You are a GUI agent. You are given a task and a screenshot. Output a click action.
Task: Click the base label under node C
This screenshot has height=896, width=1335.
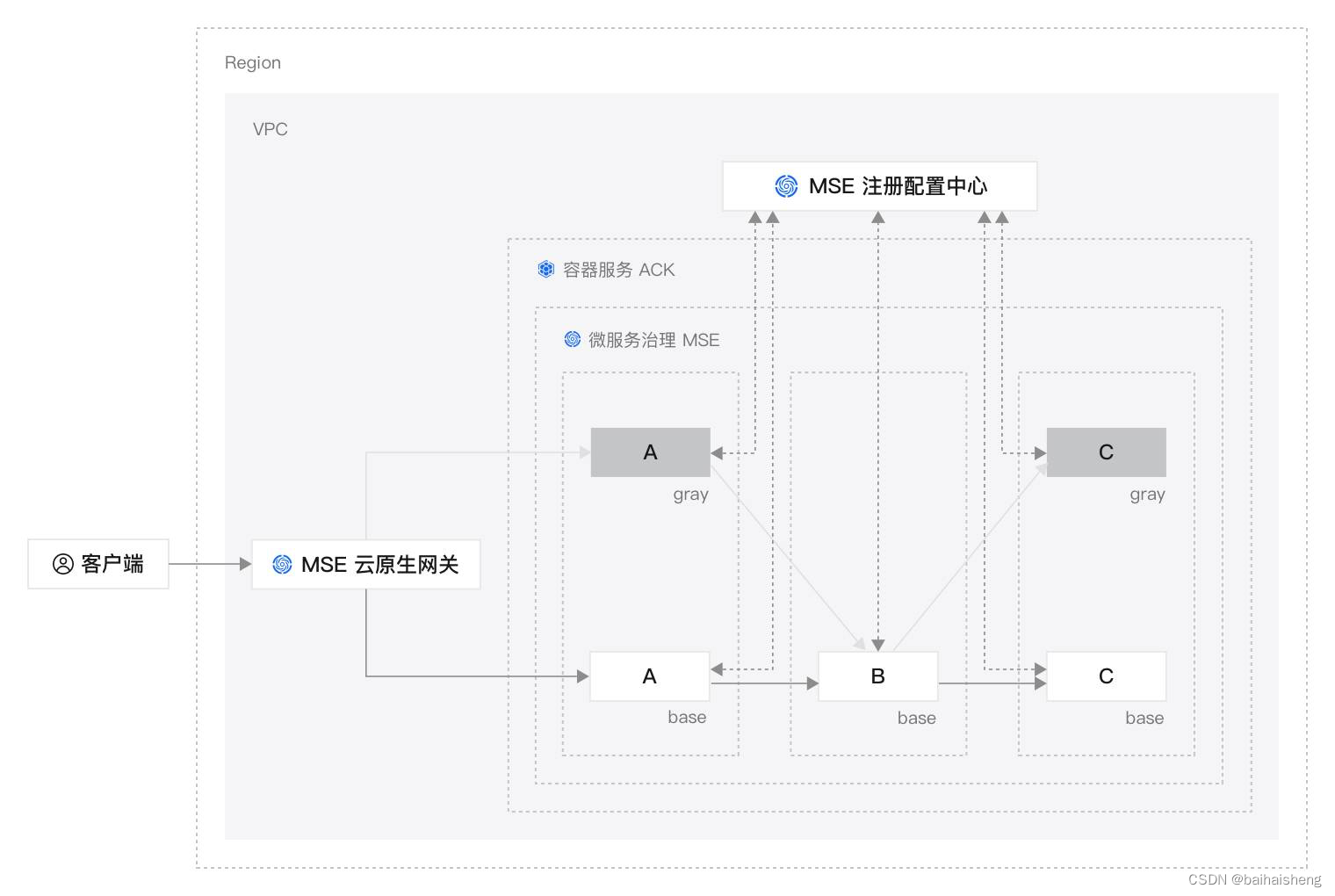(1144, 718)
